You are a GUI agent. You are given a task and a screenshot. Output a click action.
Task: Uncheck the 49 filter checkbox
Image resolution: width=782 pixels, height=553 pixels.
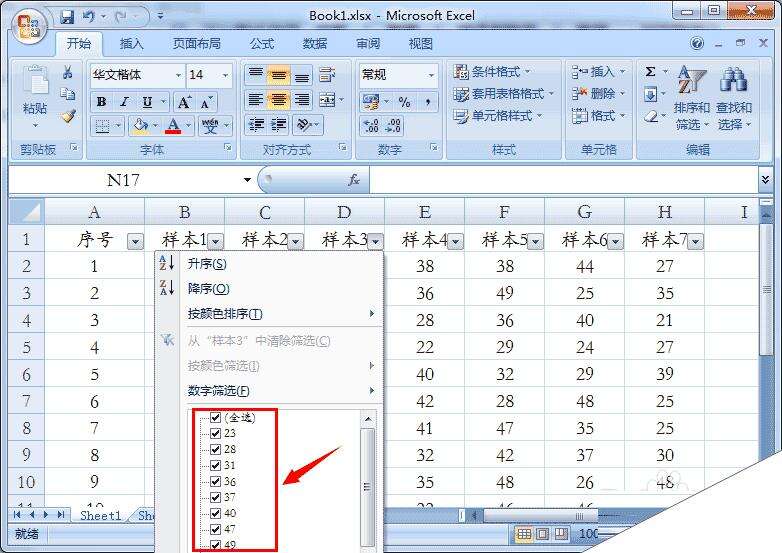215,545
